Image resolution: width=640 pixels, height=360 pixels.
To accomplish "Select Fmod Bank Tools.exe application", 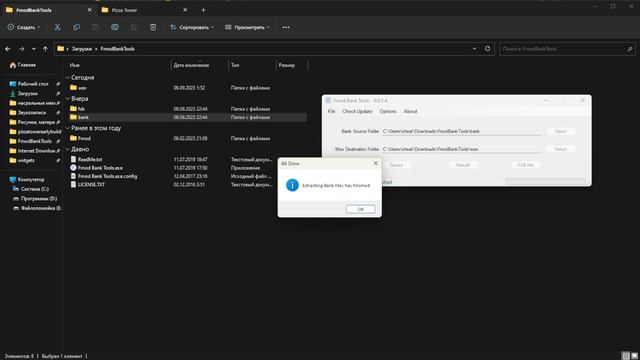I will pyautogui.click(x=100, y=168).
